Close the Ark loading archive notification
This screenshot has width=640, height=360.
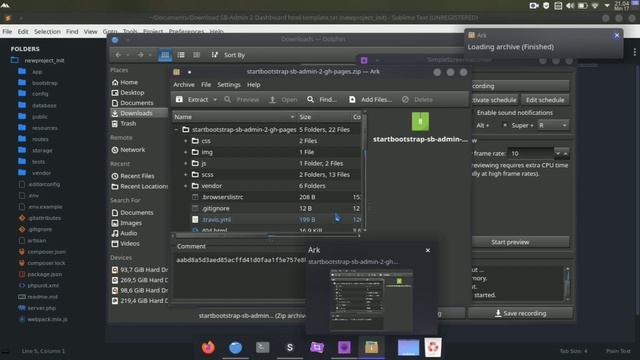click(x=617, y=36)
